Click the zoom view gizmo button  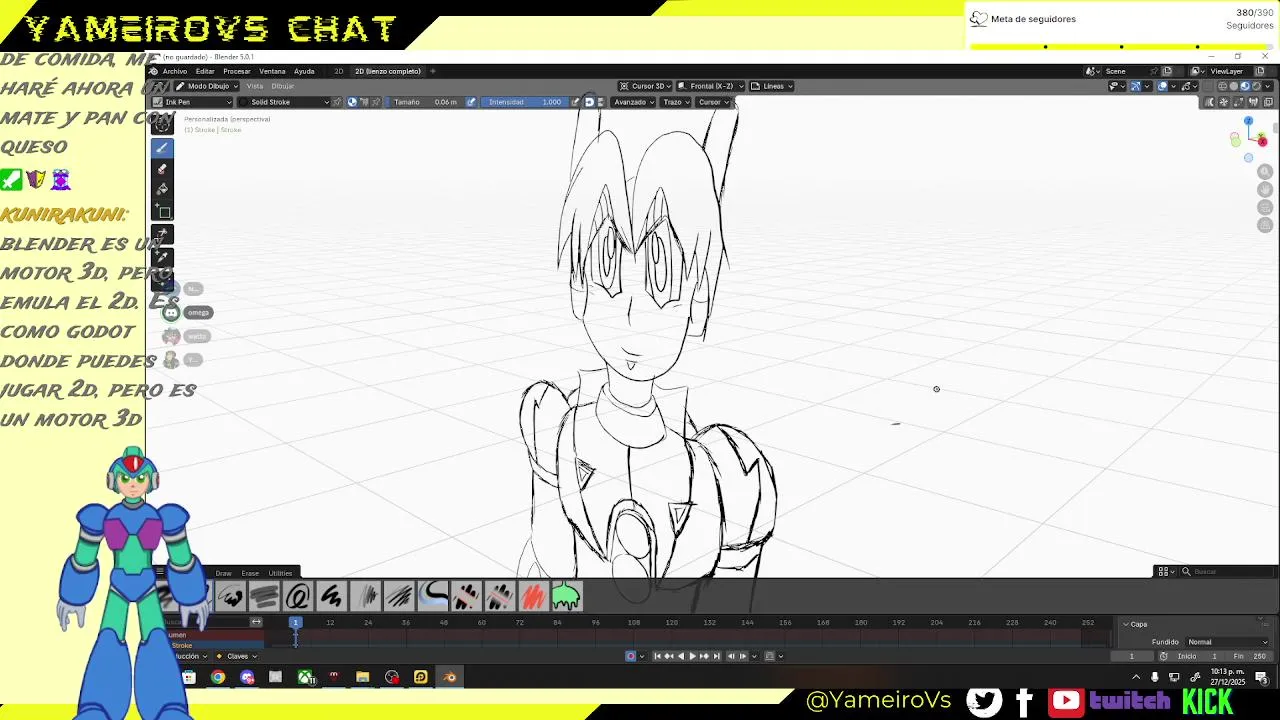(x=1265, y=172)
